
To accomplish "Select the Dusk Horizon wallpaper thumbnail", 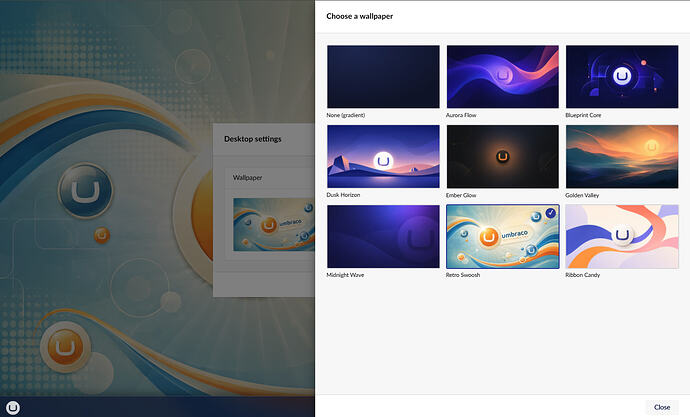I will coord(383,157).
